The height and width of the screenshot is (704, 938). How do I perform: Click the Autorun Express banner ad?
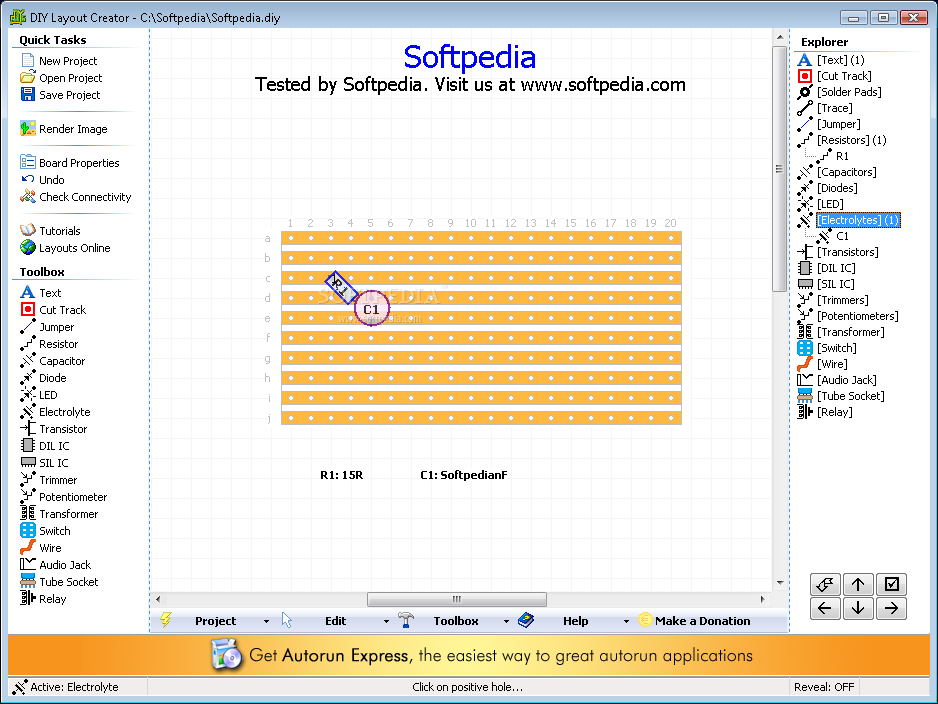click(469, 656)
